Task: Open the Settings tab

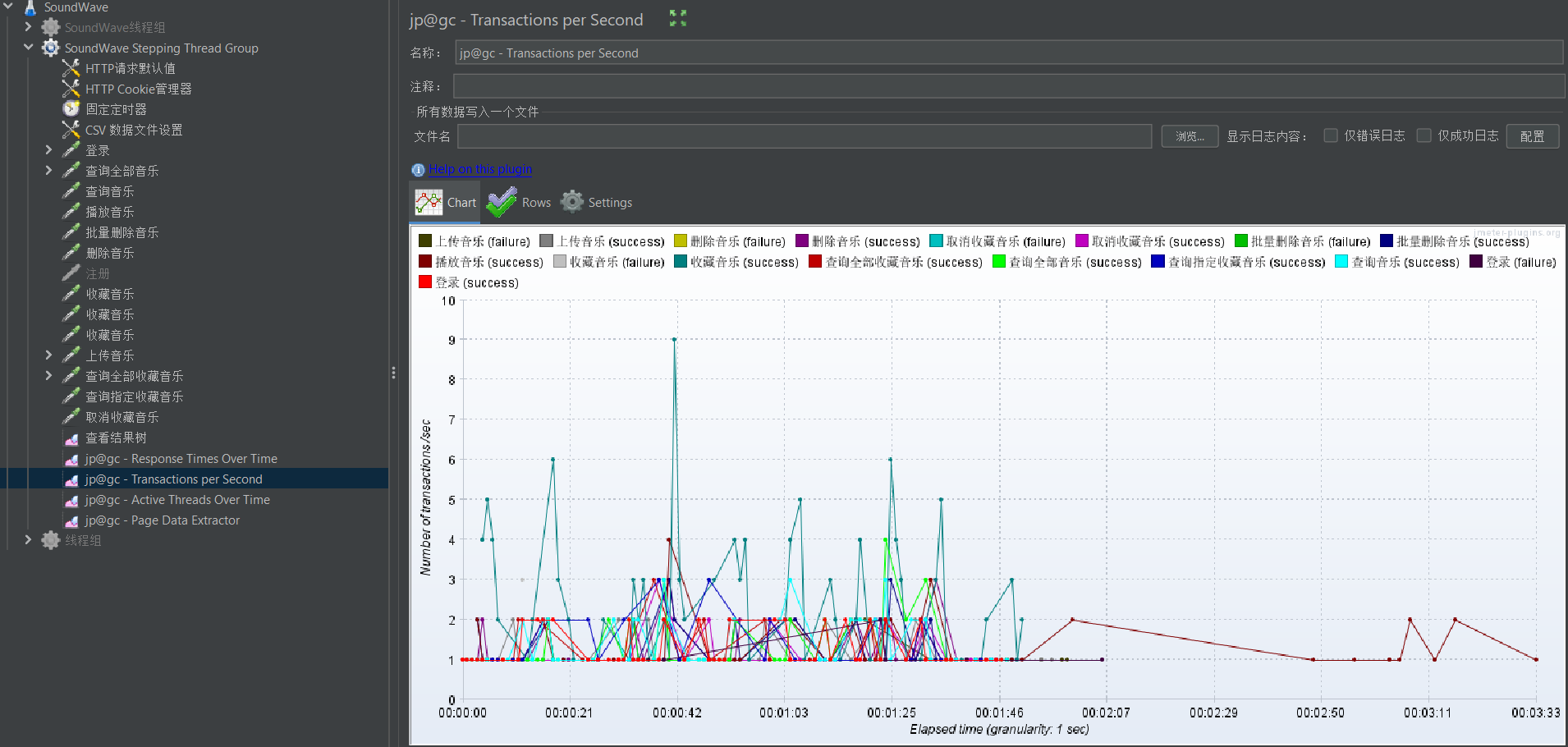Action: click(x=597, y=202)
